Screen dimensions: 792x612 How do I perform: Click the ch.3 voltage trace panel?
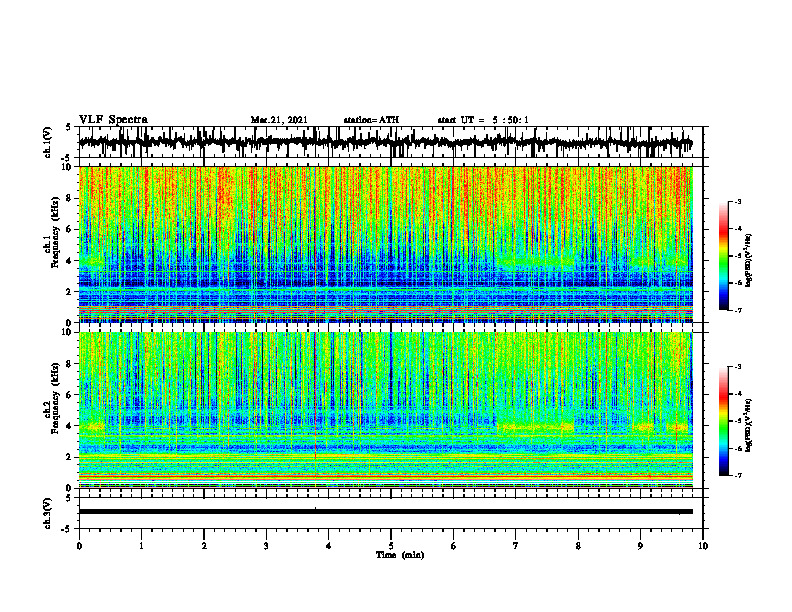click(x=390, y=513)
